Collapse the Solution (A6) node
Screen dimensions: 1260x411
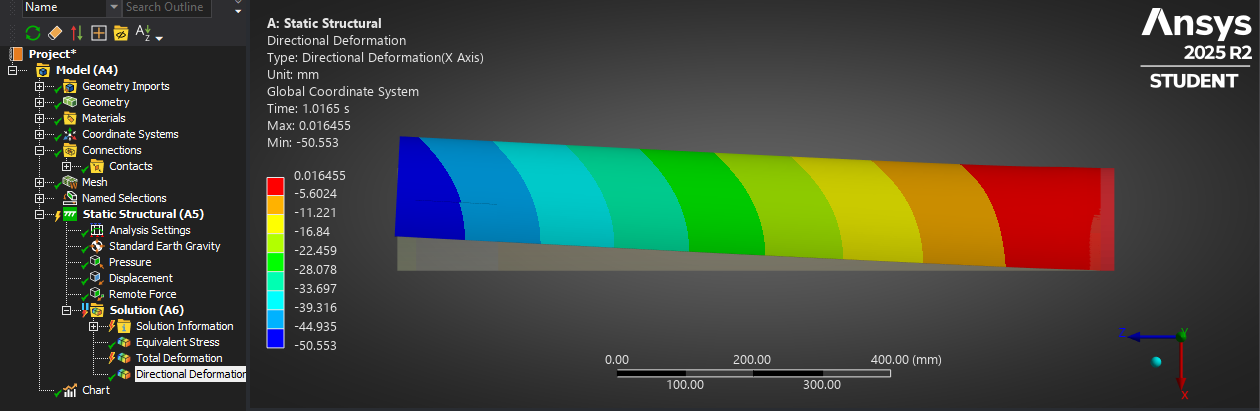67,310
